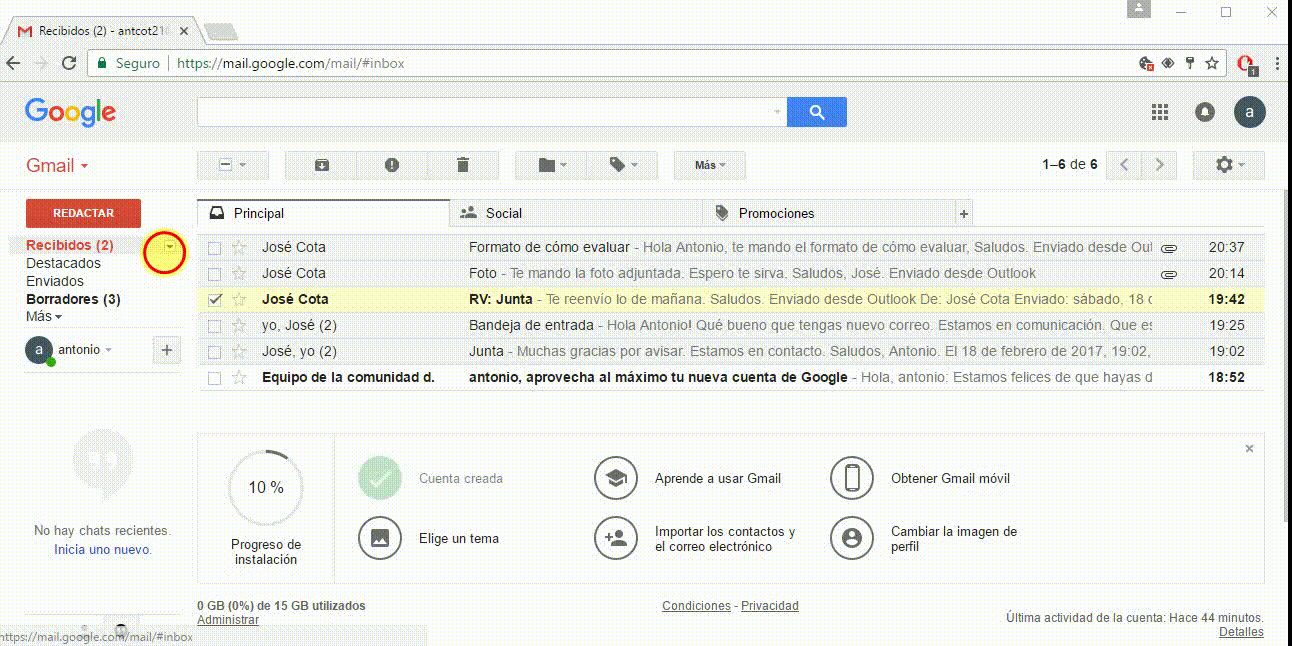Switch to the Promociones tab
Screen dimensions: 1292x646
tap(829, 213)
